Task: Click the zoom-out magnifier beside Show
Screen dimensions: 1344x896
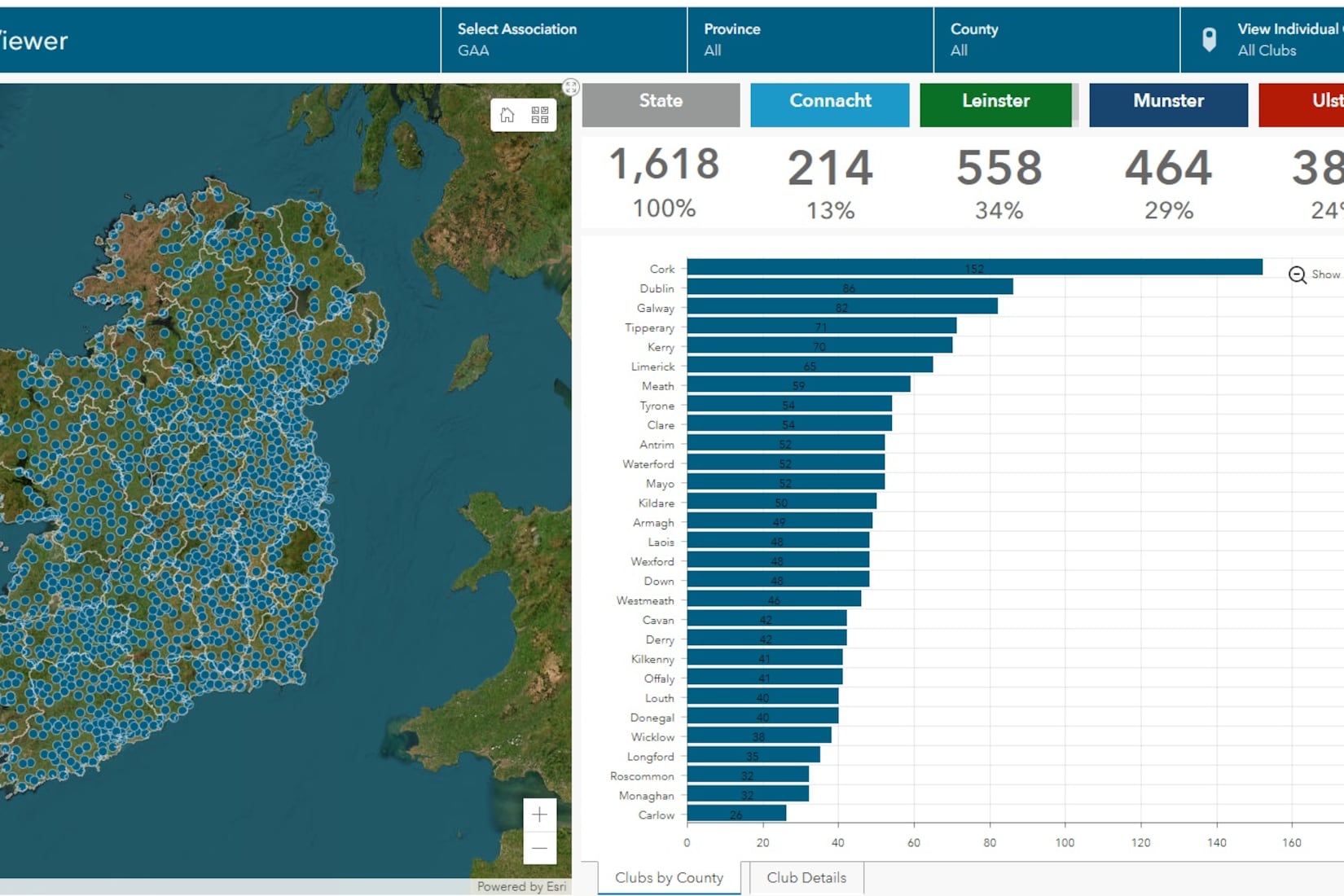Action: pos(1297,275)
